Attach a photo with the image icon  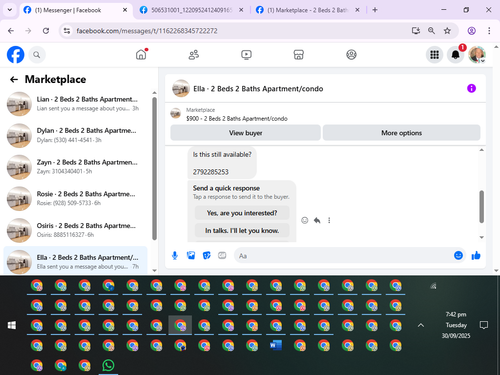click(191, 256)
